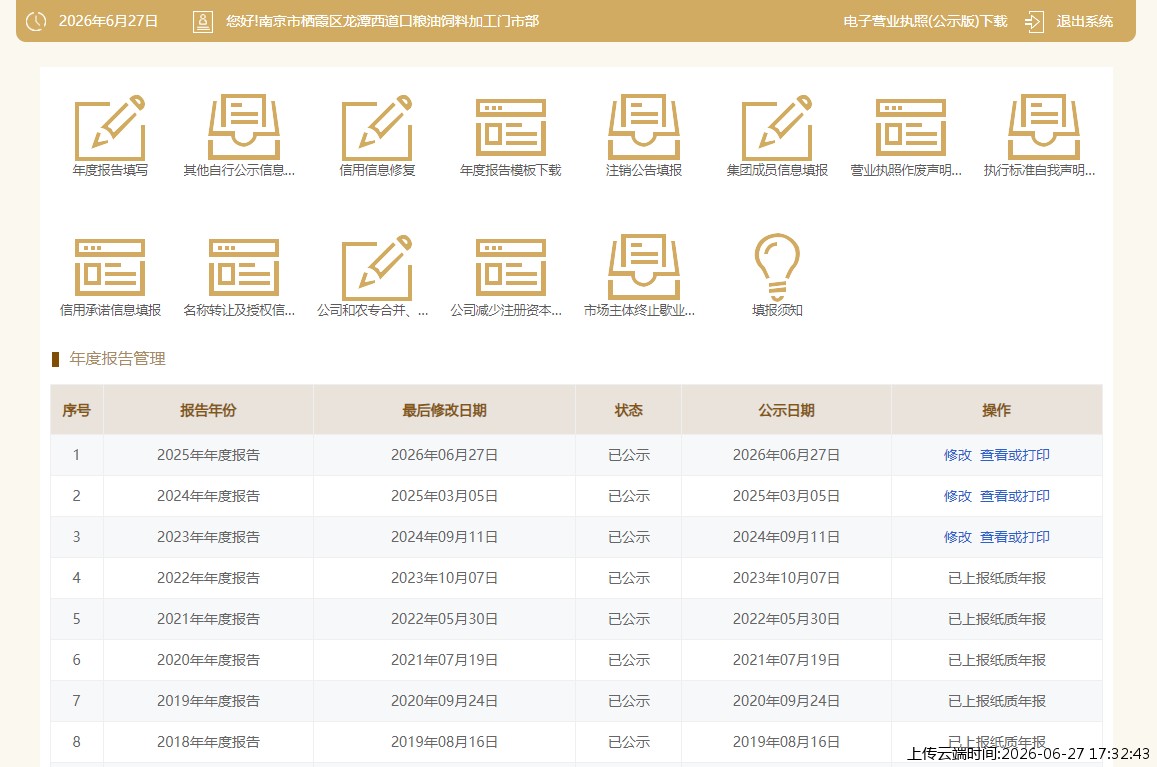Click 退出系统 to log out

1084,21
